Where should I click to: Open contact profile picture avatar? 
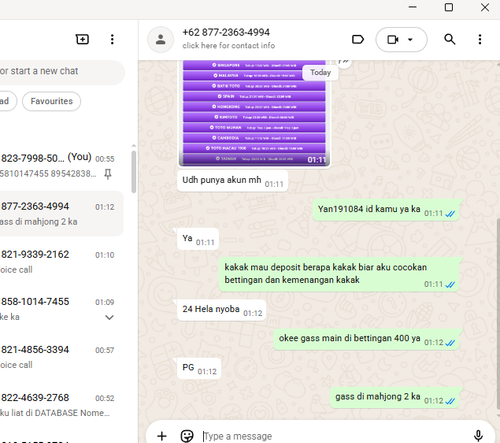(161, 40)
